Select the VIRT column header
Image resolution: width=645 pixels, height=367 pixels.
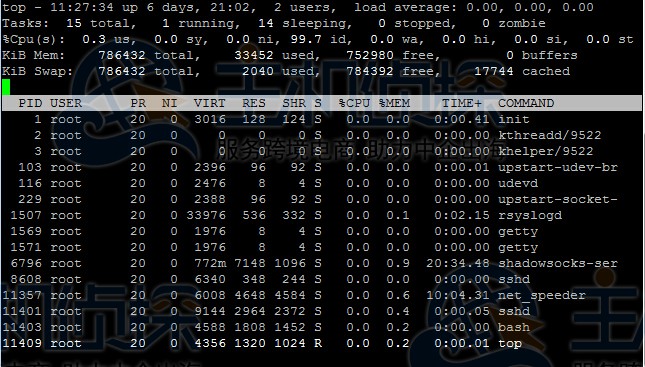pos(209,103)
